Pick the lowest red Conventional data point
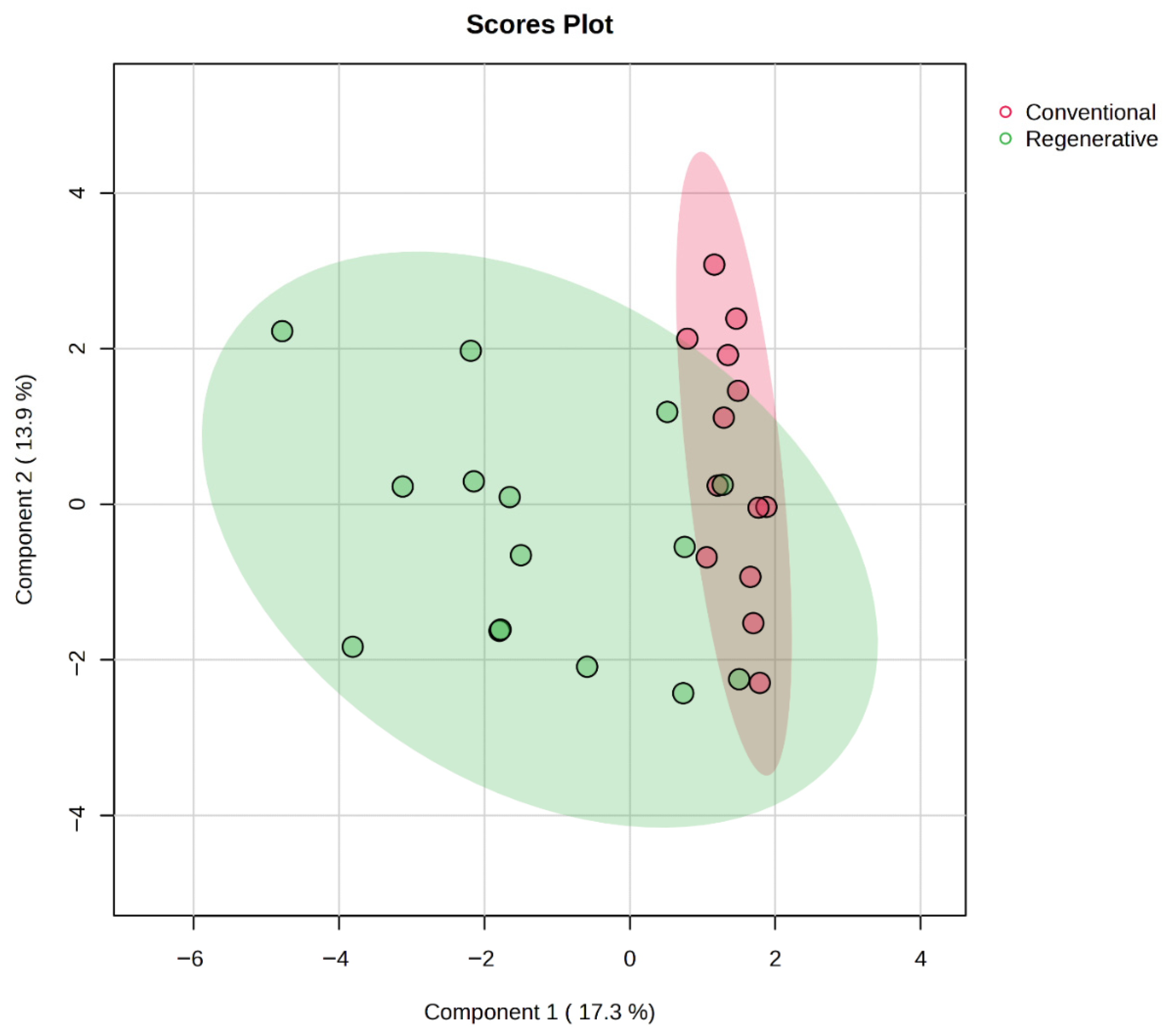 click(759, 683)
